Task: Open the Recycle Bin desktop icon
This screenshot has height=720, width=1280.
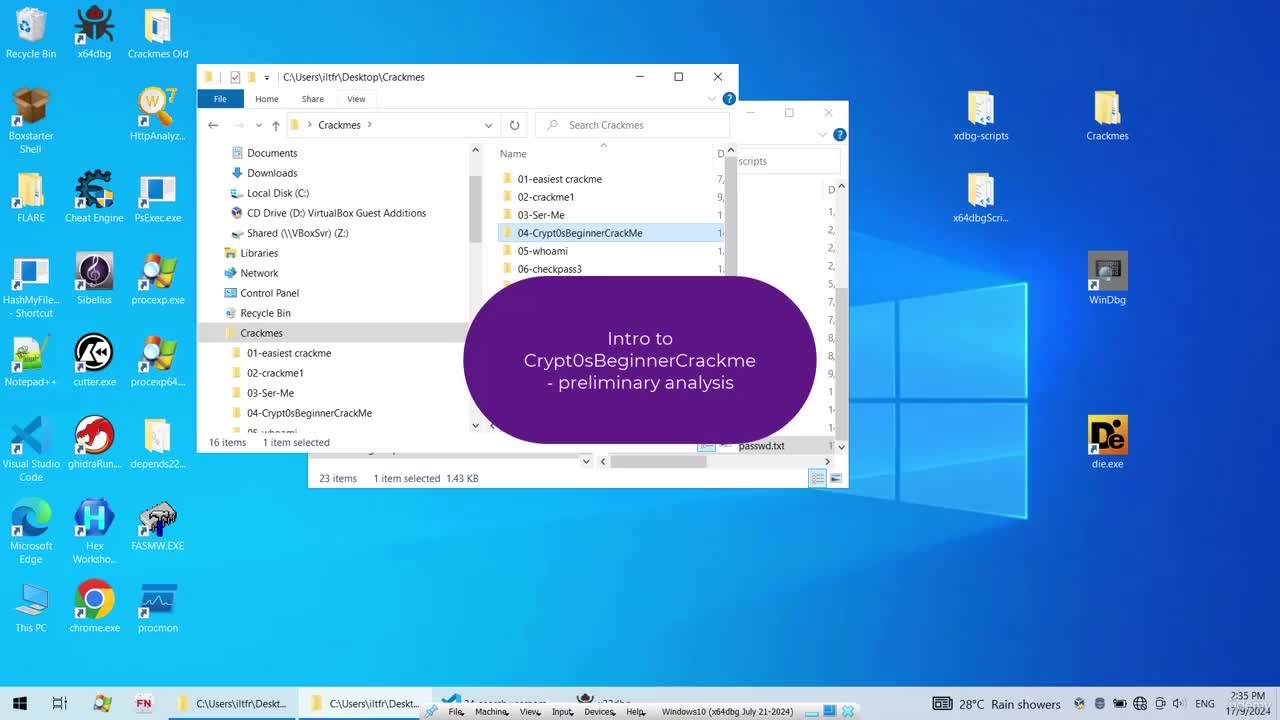Action: coord(31,34)
